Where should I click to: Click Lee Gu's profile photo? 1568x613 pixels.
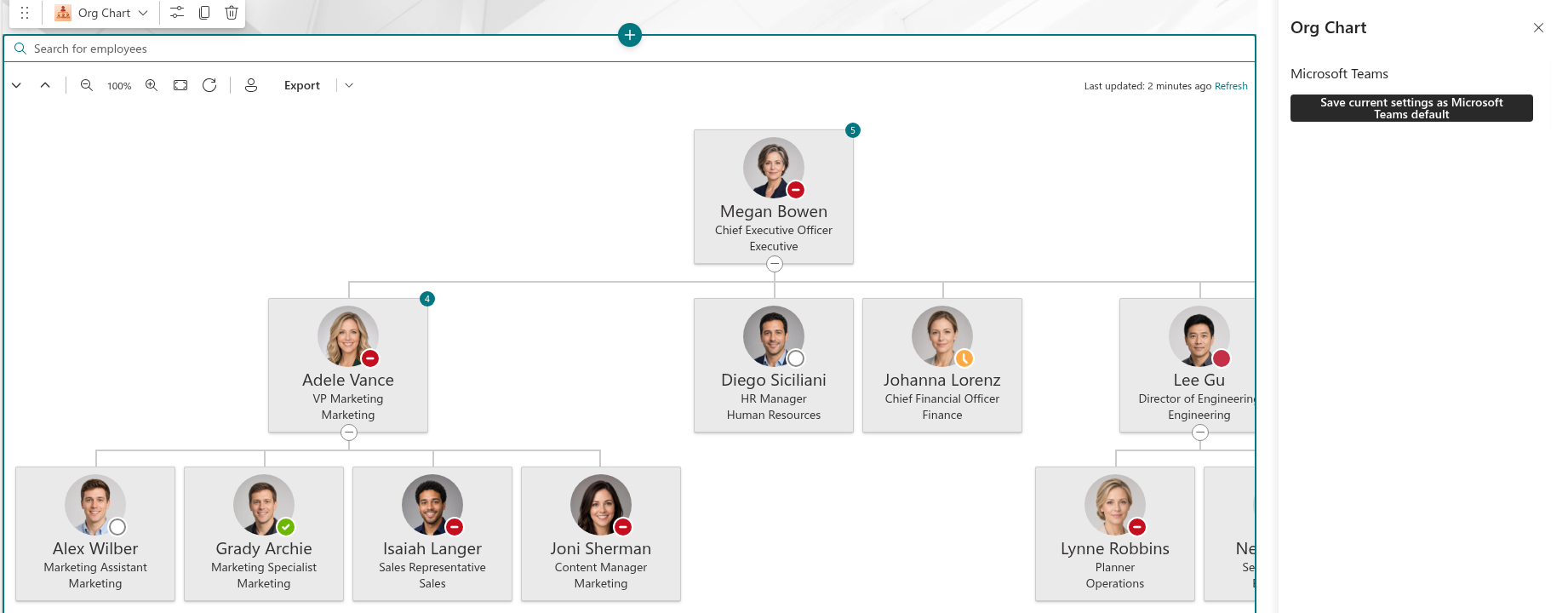click(1199, 336)
